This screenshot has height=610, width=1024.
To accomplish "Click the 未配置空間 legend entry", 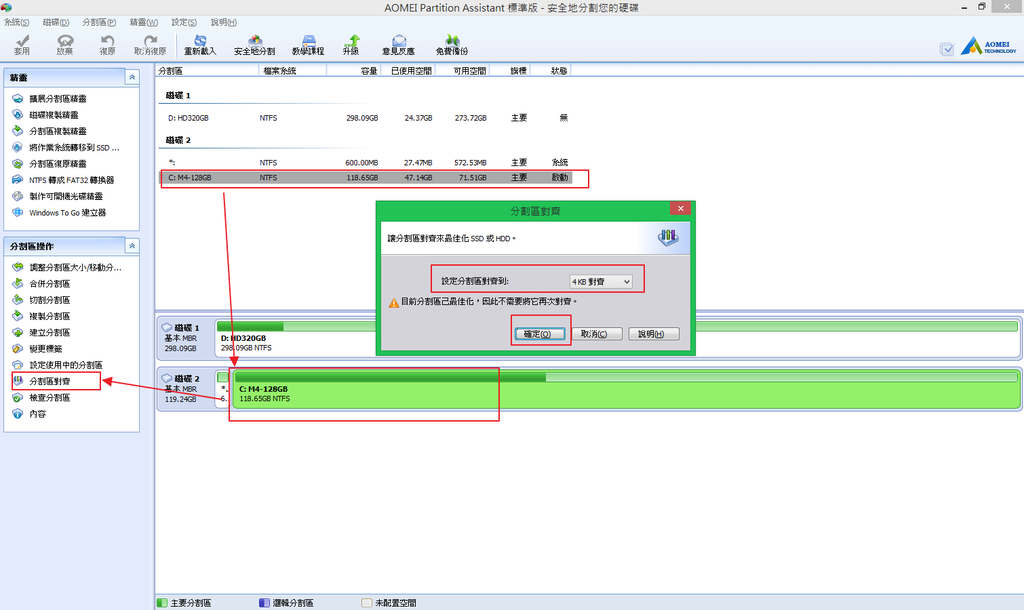I will coord(389,603).
